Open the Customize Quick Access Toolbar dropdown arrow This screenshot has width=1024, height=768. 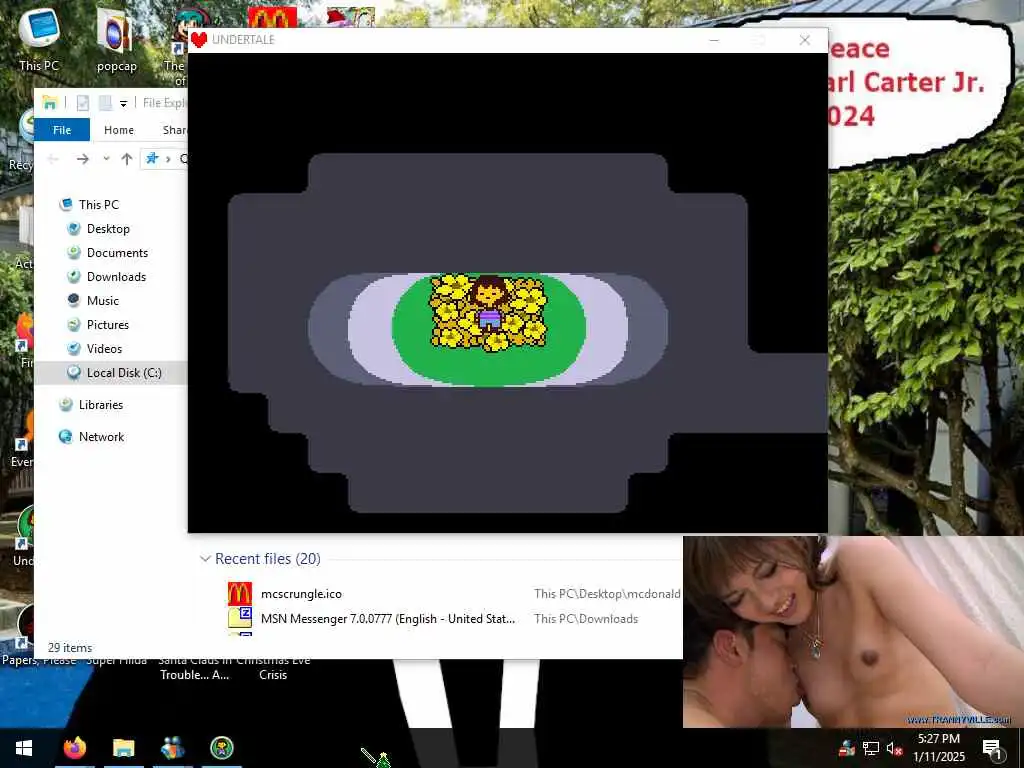tap(123, 103)
